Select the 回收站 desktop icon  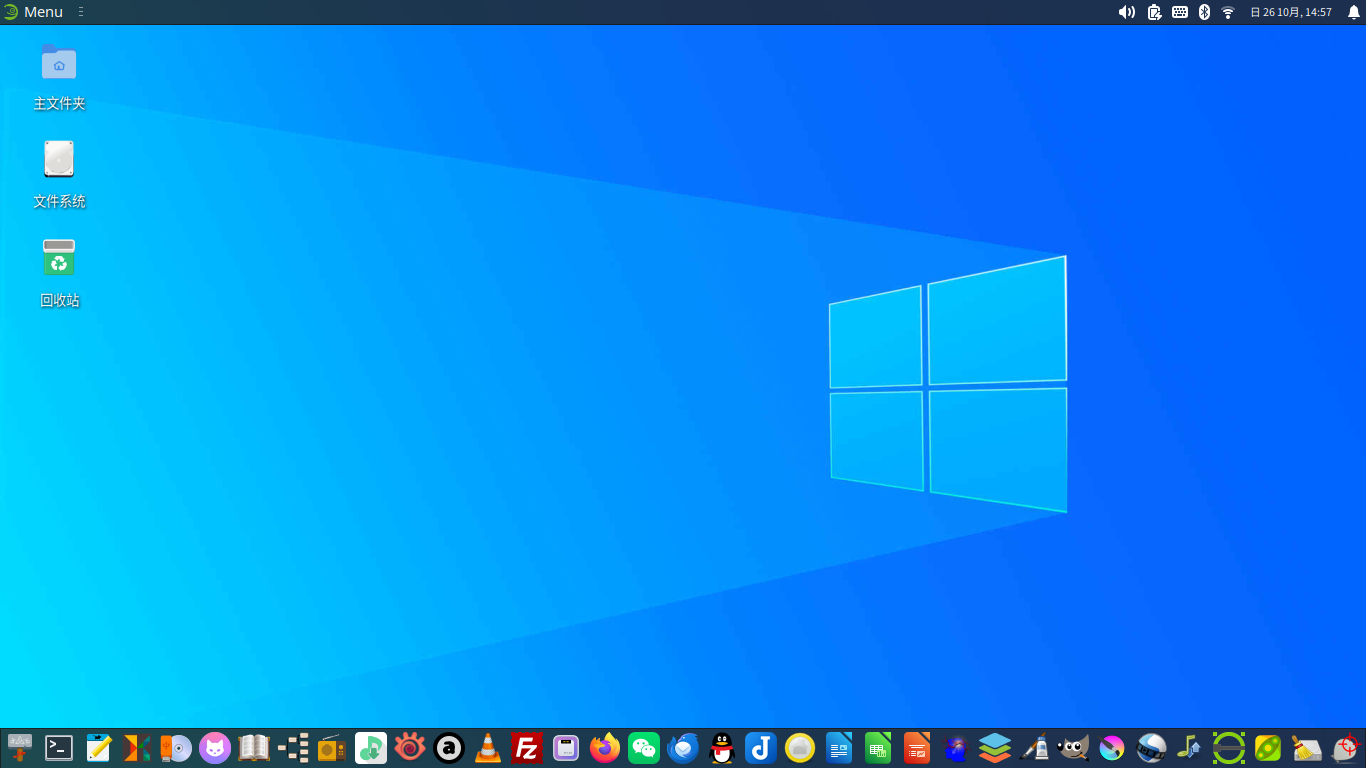coord(59,258)
